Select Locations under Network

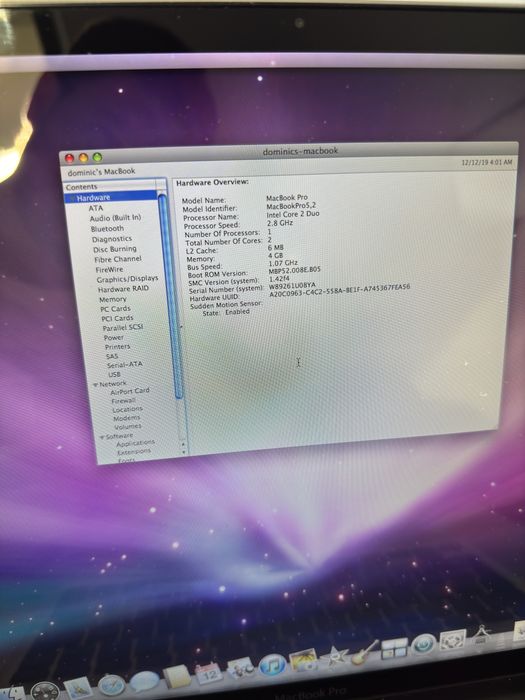[127, 409]
